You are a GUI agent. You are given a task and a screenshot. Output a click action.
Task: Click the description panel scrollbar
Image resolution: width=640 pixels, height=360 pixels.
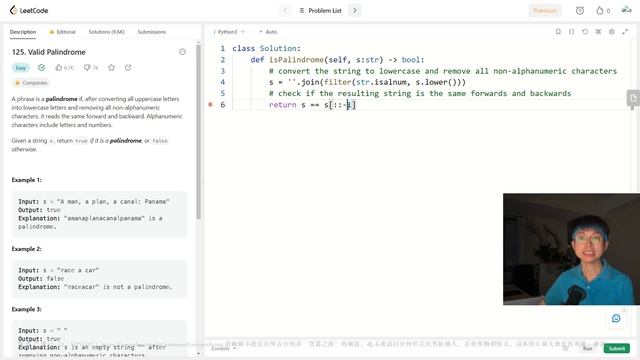198,131
